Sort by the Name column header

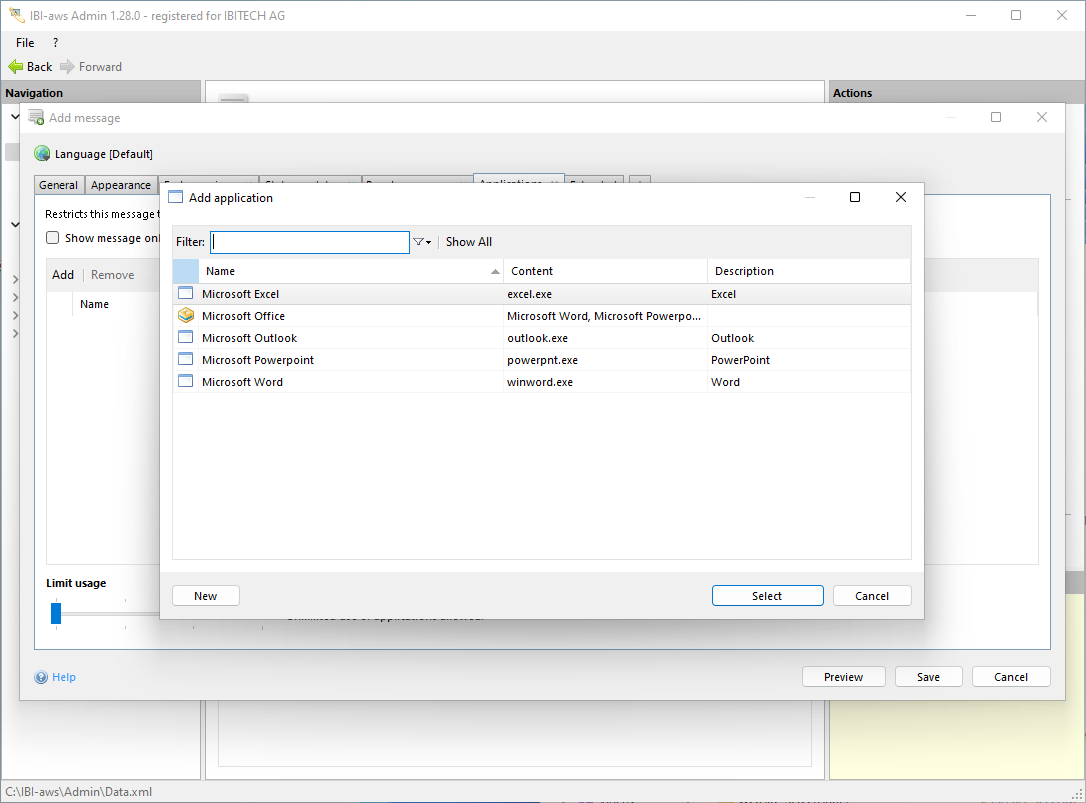pos(350,271)
